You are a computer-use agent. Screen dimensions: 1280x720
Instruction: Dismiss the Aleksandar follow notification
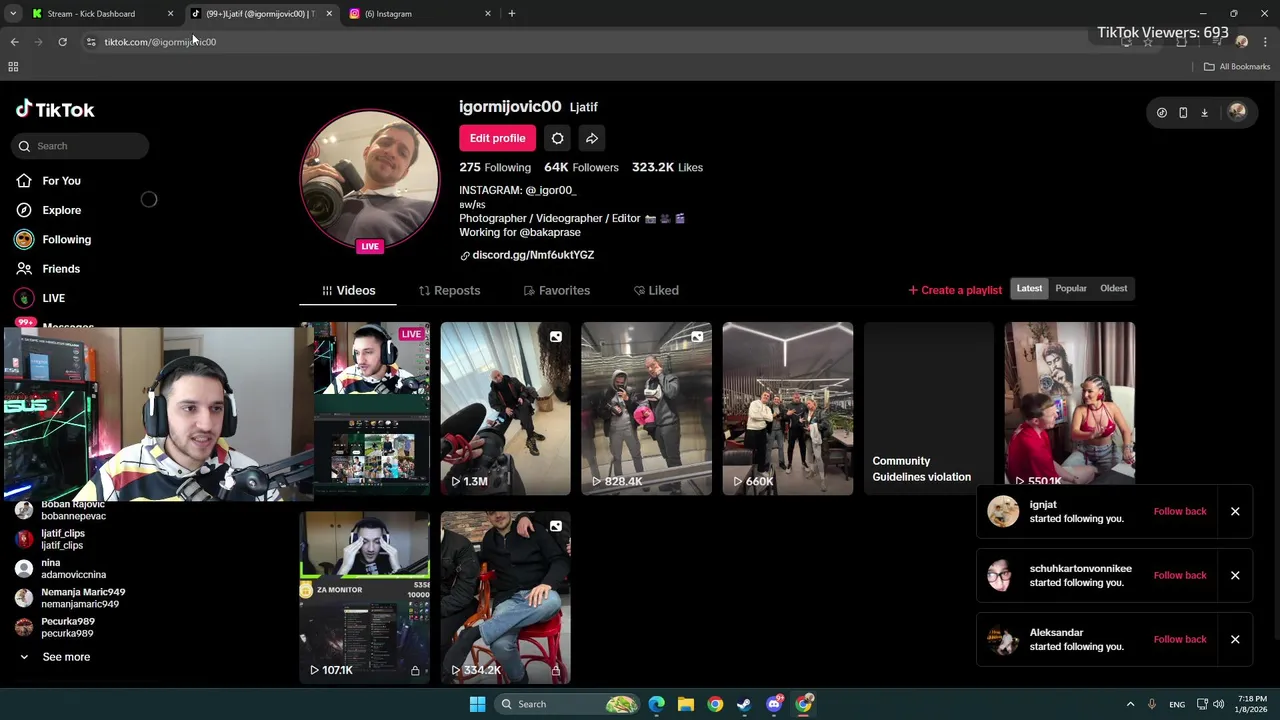tap(1235, 639)
